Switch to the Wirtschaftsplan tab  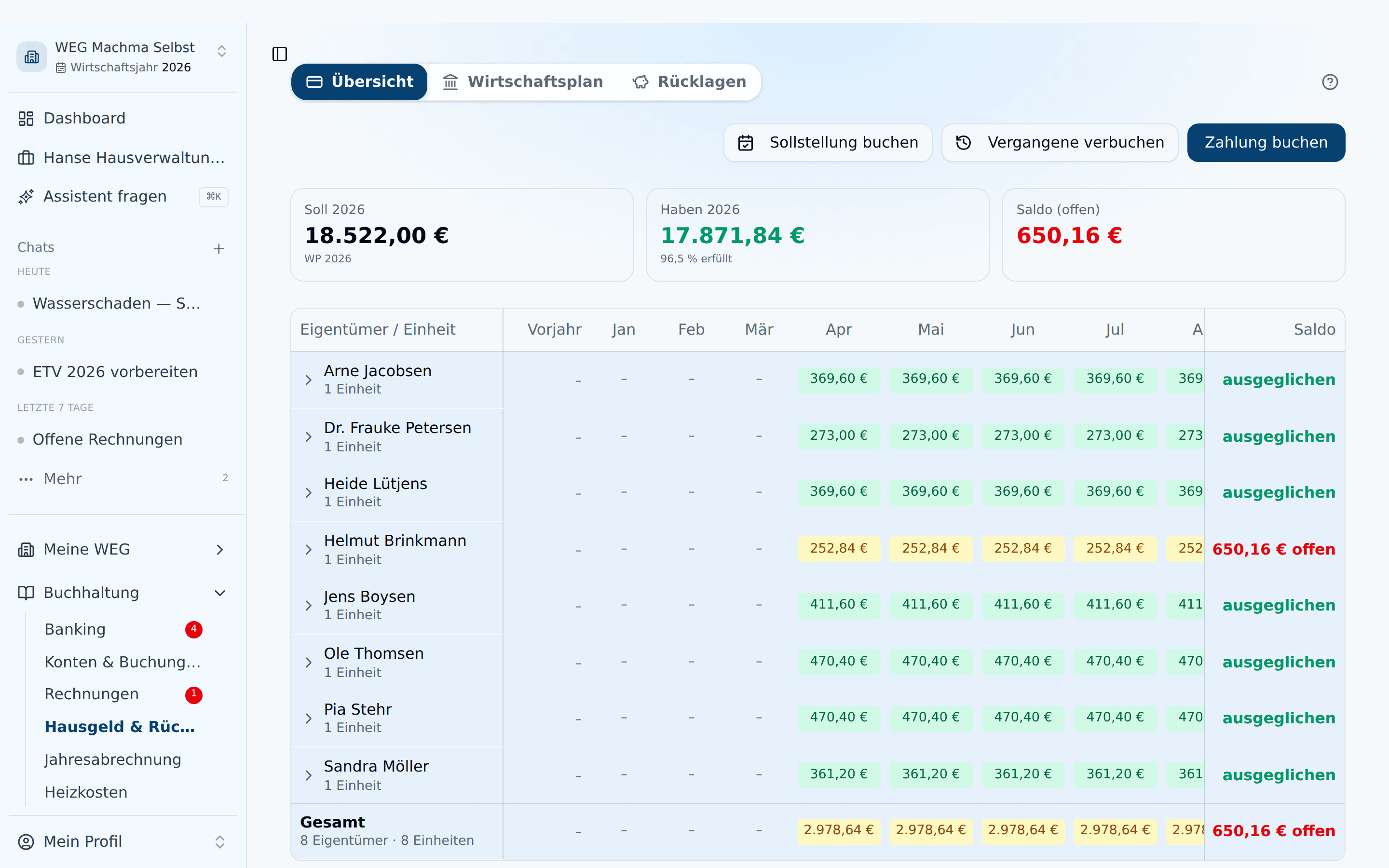(x=522, y=82)
